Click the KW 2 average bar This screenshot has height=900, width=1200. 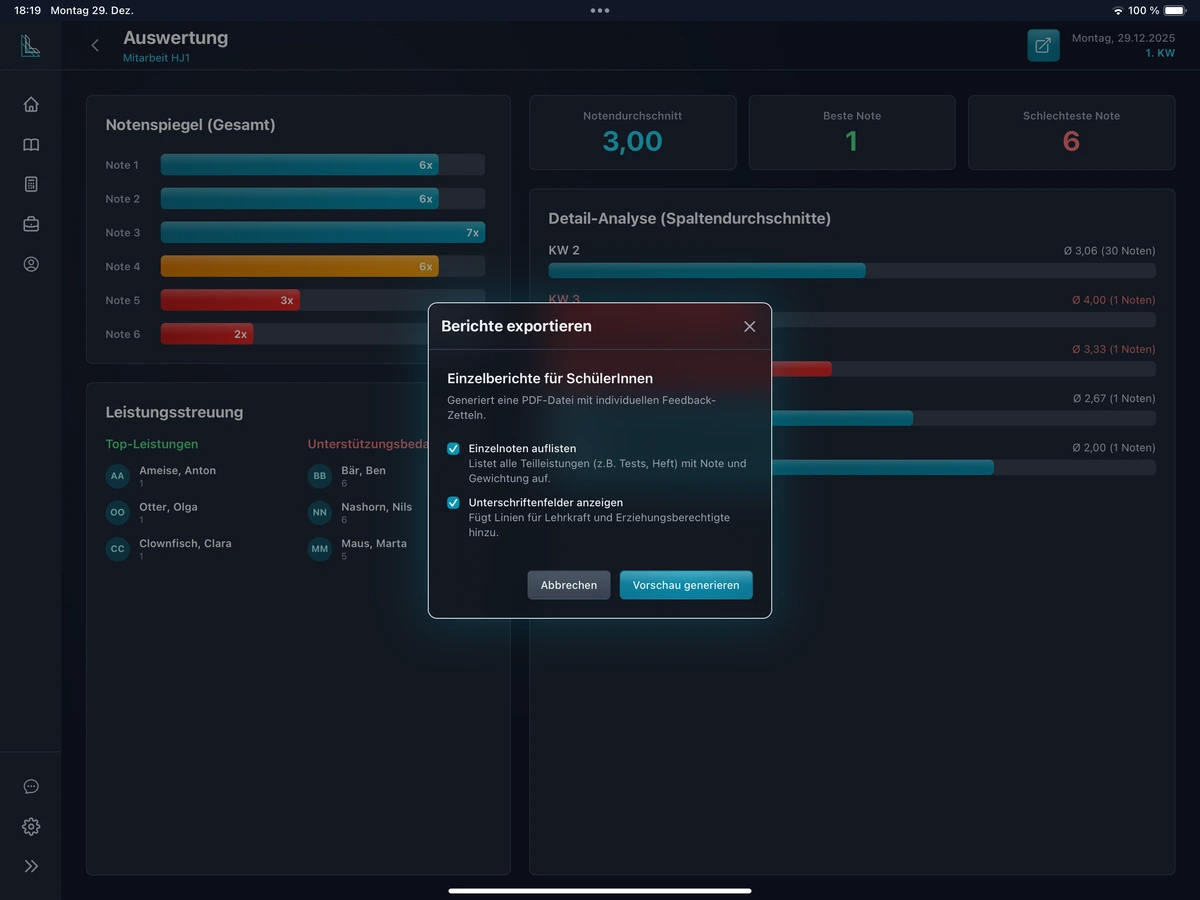706,270
